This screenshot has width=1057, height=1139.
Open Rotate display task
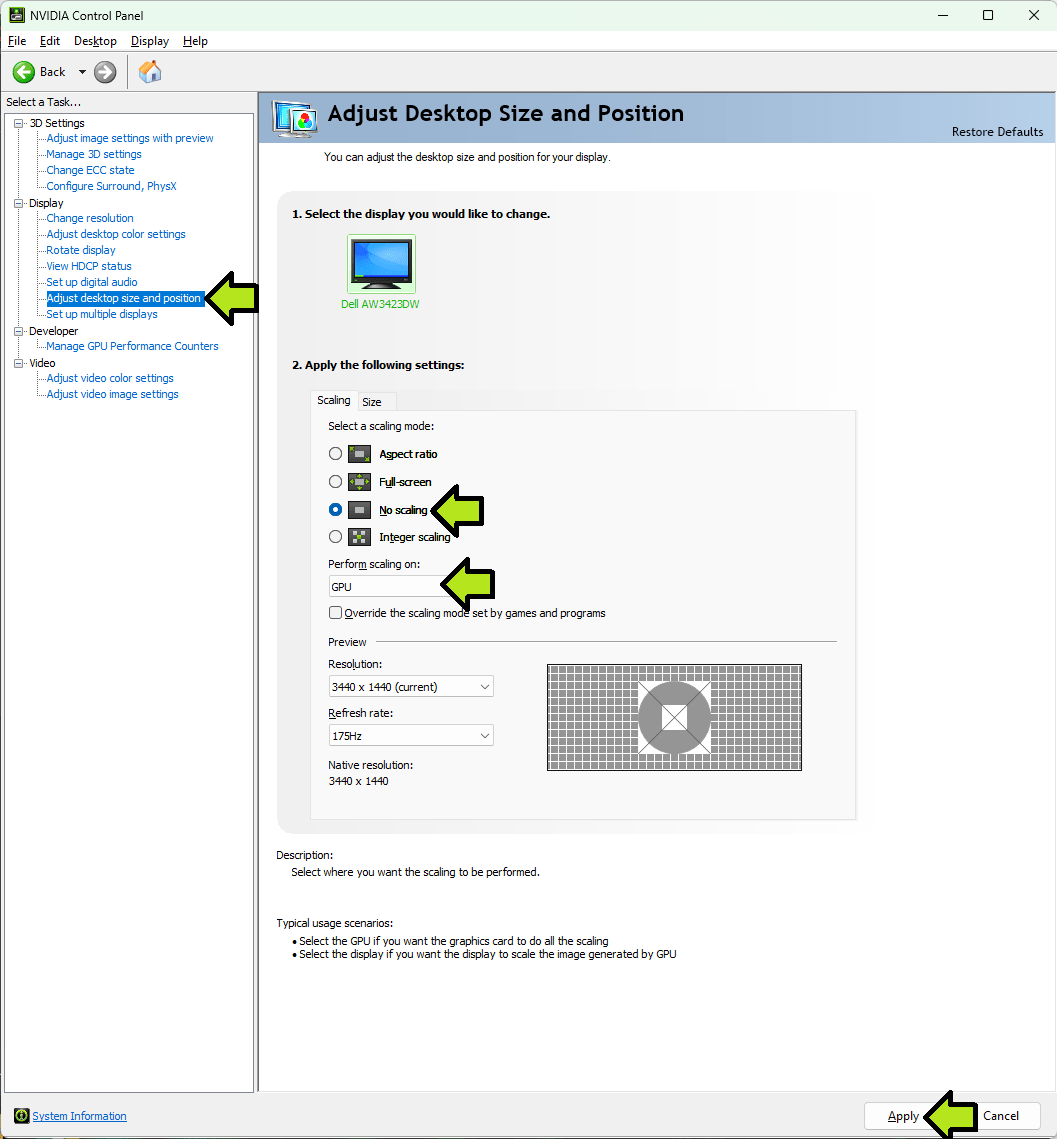click(x=81, y=250)
